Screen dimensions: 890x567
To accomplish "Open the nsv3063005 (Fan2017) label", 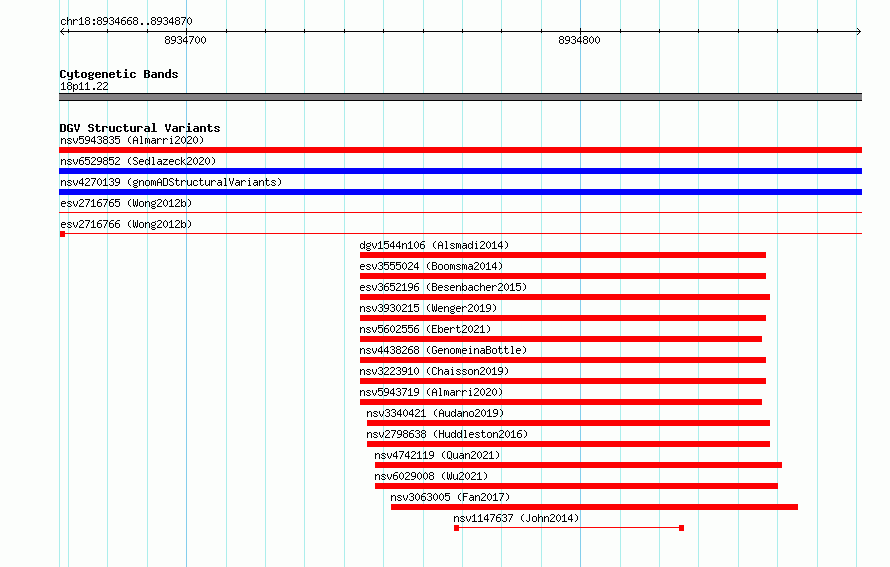I will click(450, 497).
